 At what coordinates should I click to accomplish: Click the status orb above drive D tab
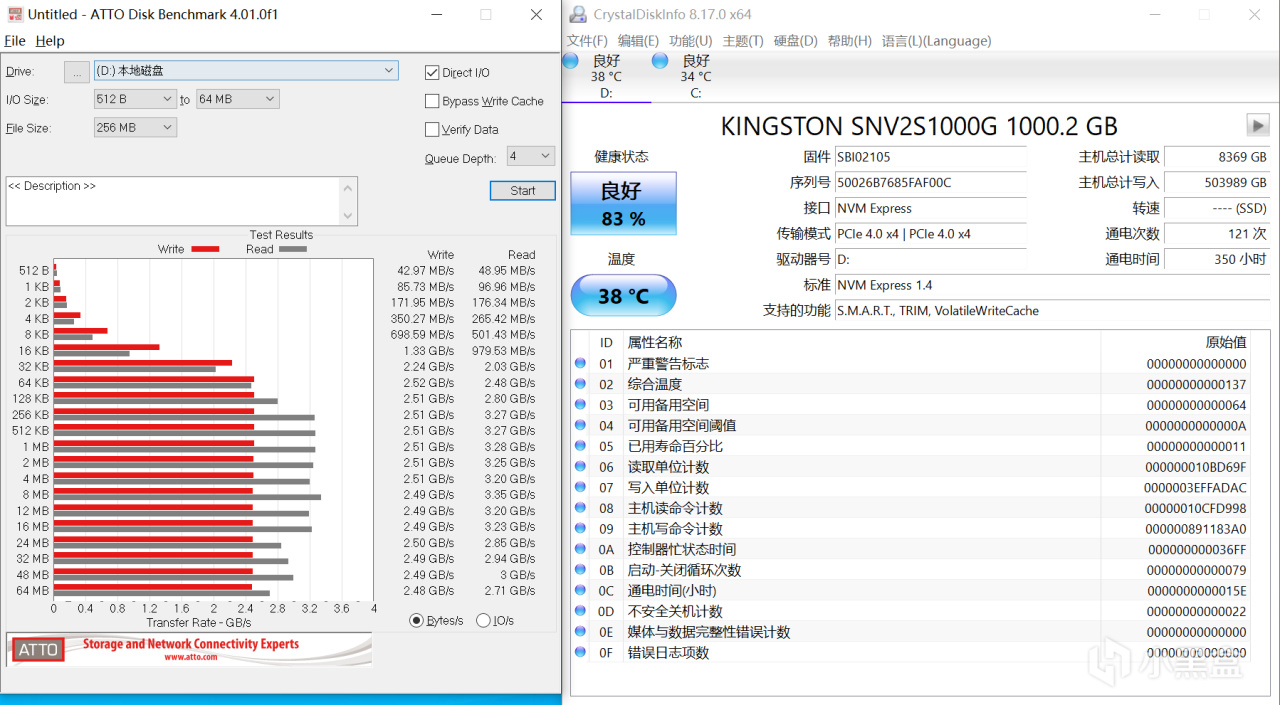[x=571, y=61]
